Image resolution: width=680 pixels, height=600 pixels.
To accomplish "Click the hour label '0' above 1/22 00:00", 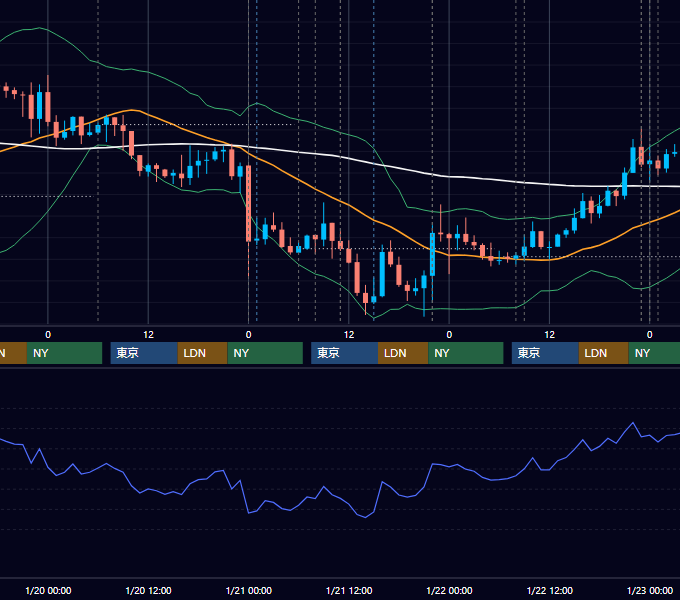I will coord(449,335).
